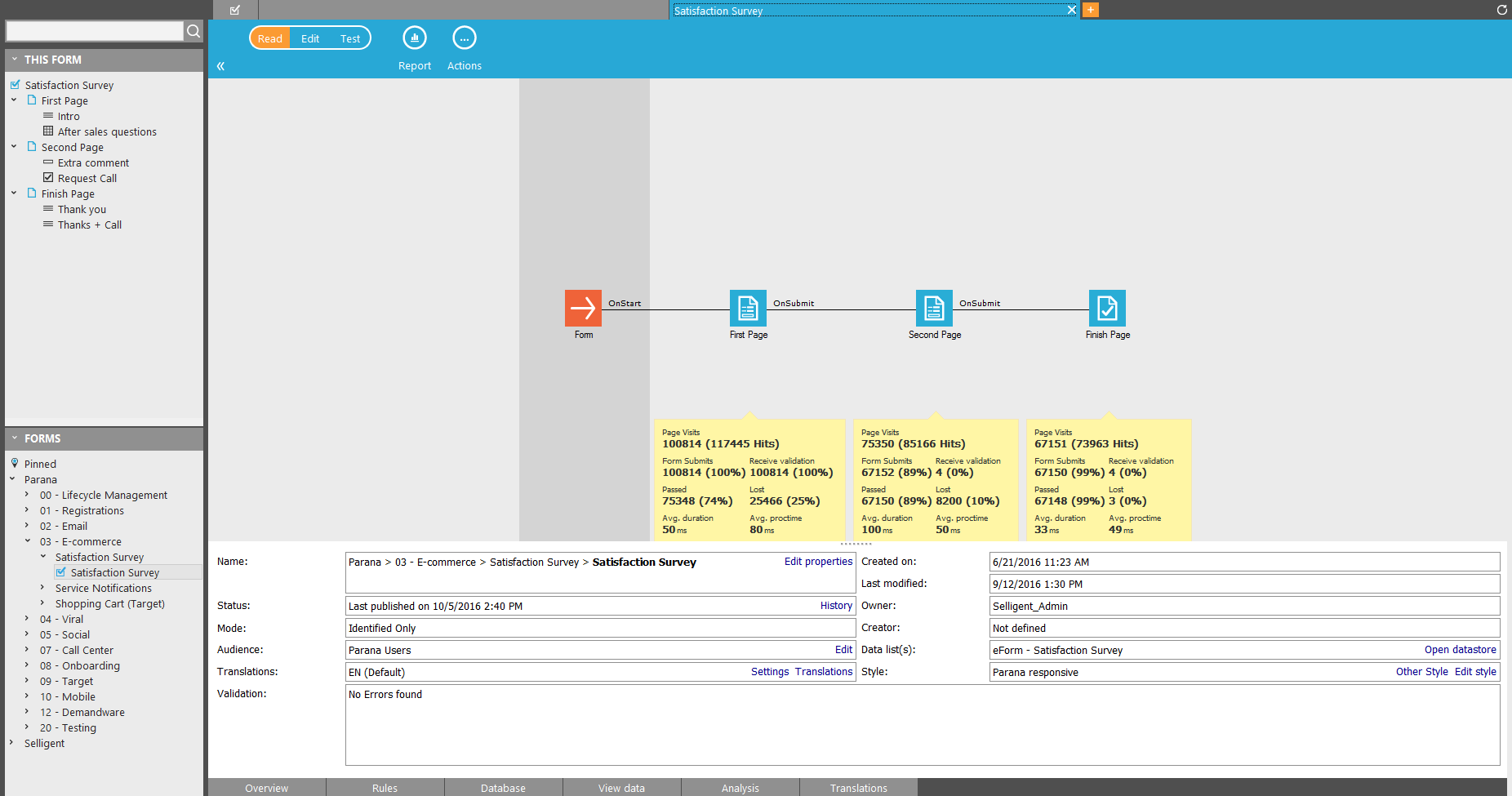The image size is (1512, 796).
Task: Click the search magnifier icon
Action: click(x=193, y=31)
